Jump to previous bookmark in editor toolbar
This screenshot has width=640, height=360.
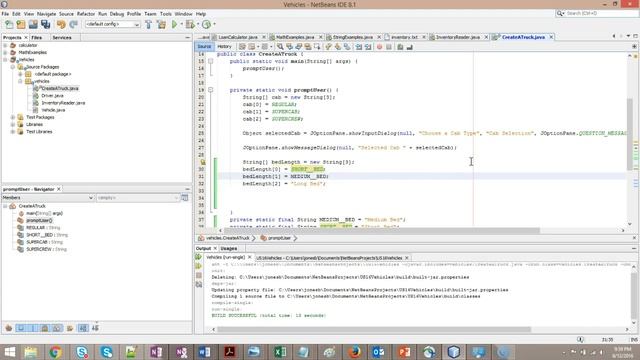pyautogui.click(x=328, y=47)
